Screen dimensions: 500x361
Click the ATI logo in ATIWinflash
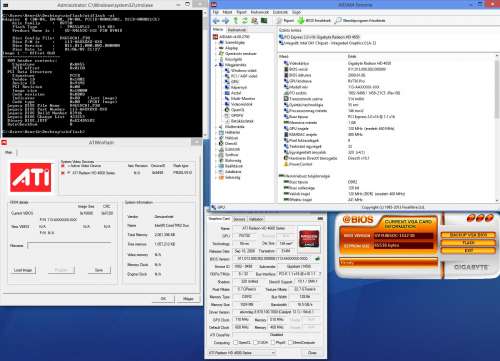(31, 178)
